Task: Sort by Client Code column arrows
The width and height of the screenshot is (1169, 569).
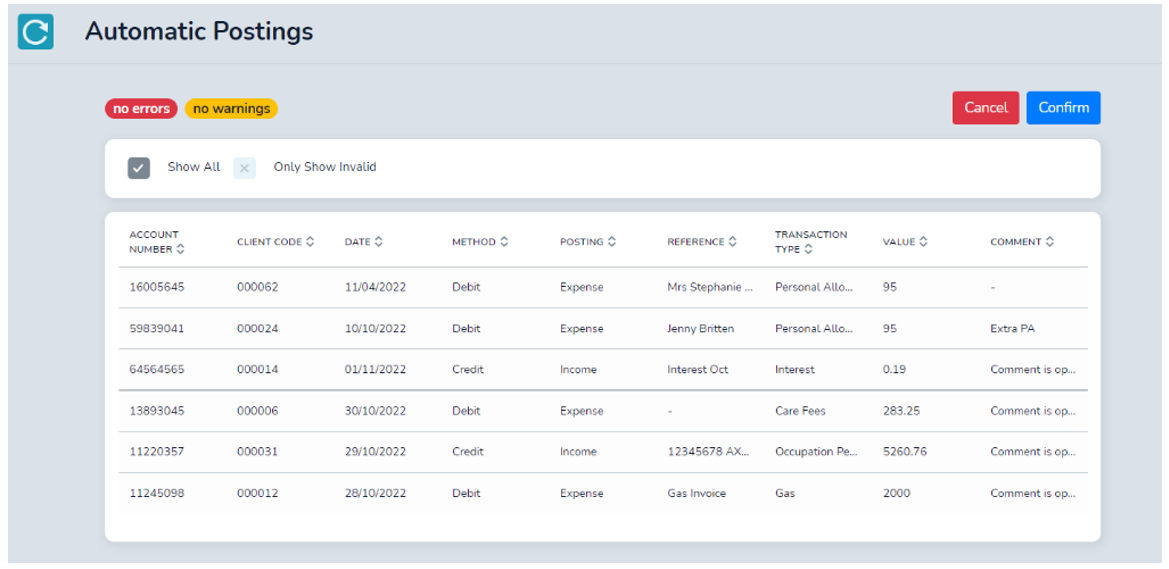Action: point(310,242)
